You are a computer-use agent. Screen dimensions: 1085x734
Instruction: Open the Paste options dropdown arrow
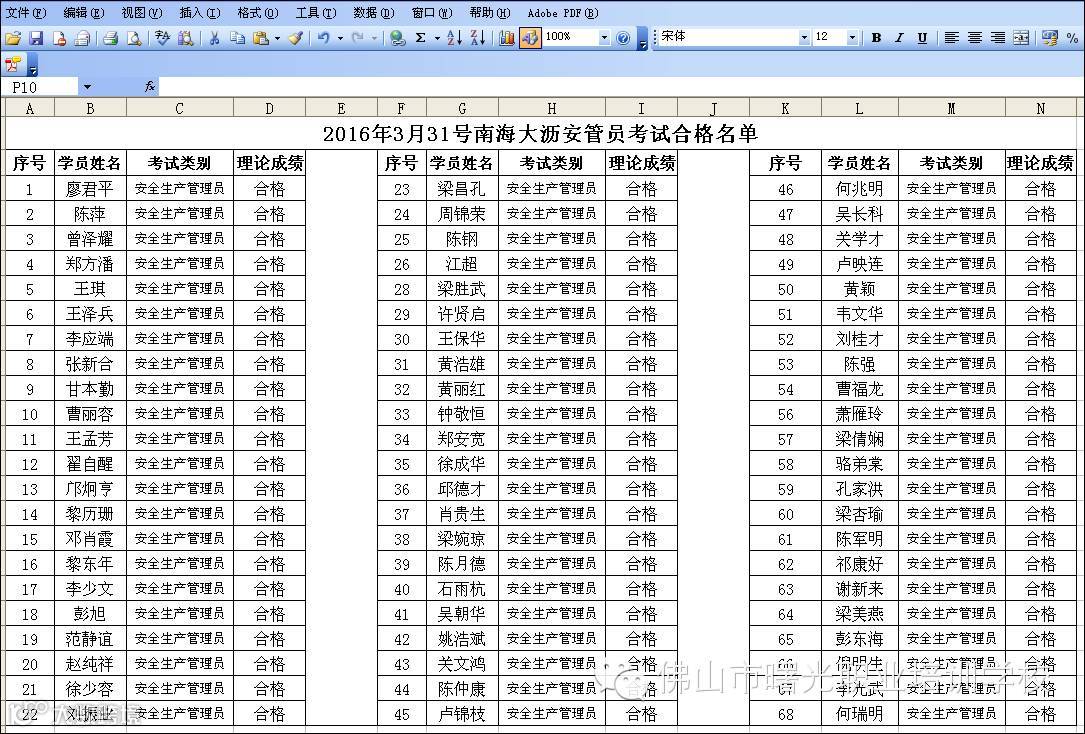click(277, 39)
